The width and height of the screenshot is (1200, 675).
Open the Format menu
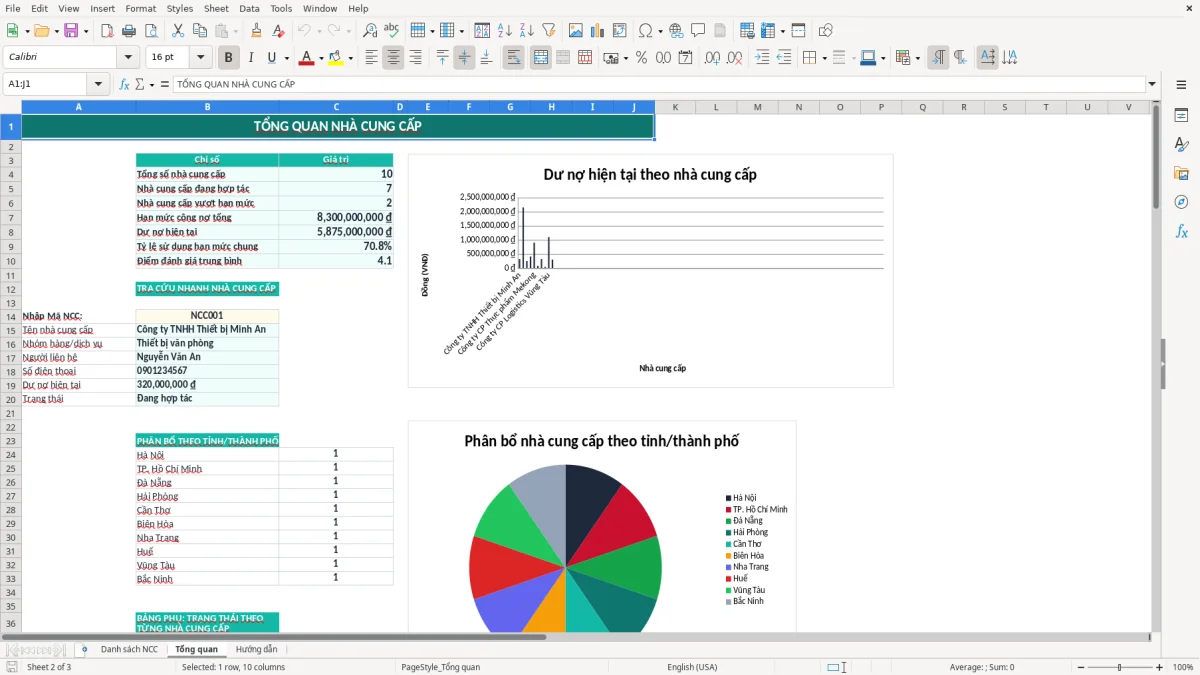140,8
